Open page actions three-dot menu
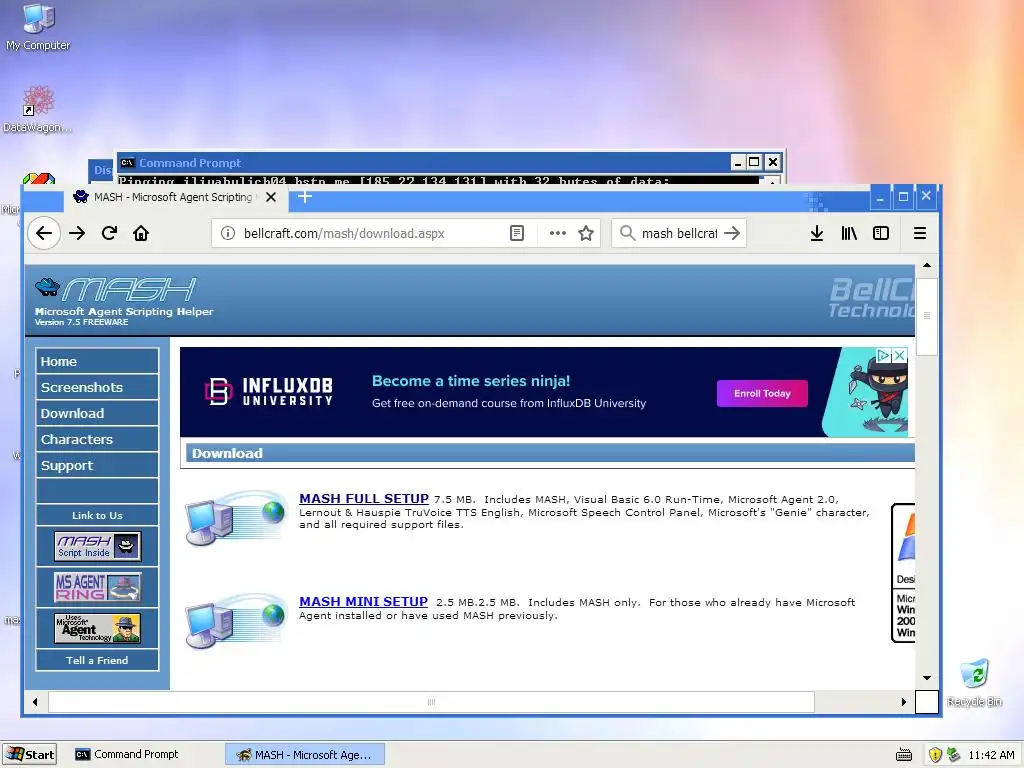The width and height of the screenshot is (1024, 768). pyautogui.click(x=558, y=233)
